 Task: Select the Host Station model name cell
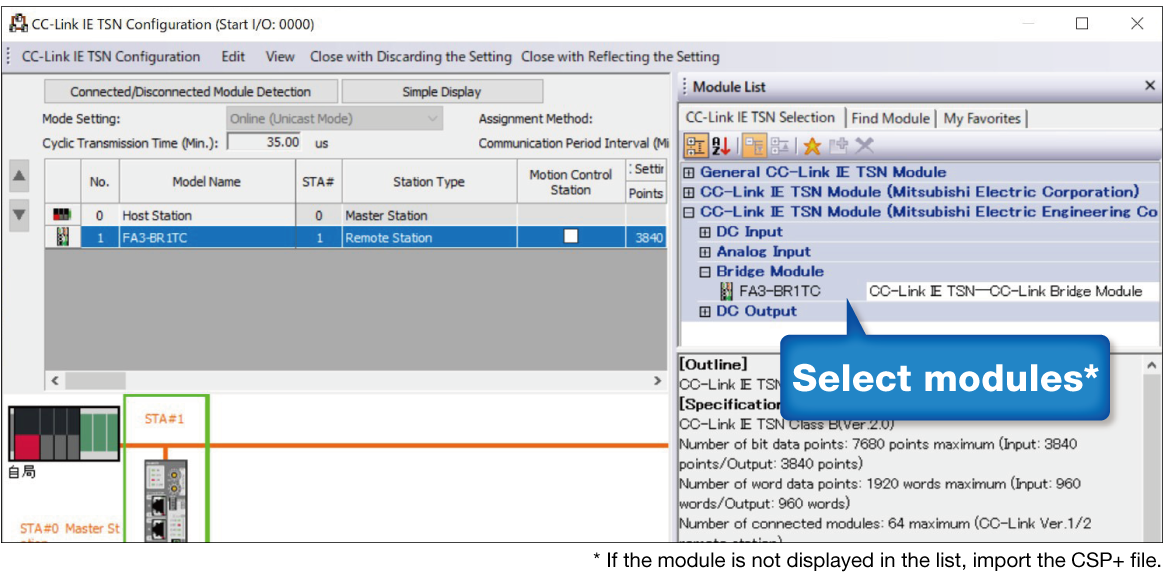pos(207,216)
